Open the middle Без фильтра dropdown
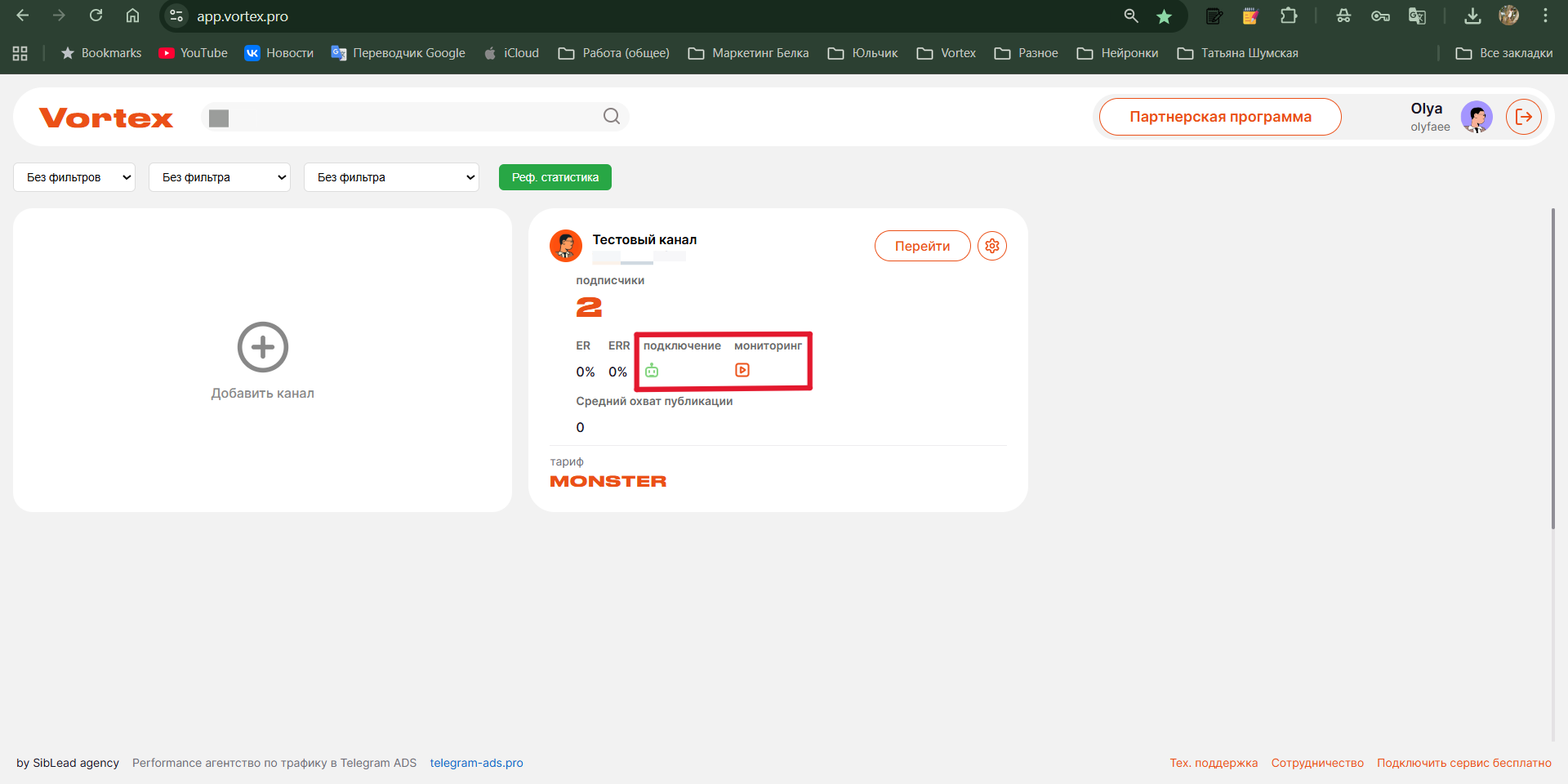This screenshot has height=784, width=1568. click(220, 177)
